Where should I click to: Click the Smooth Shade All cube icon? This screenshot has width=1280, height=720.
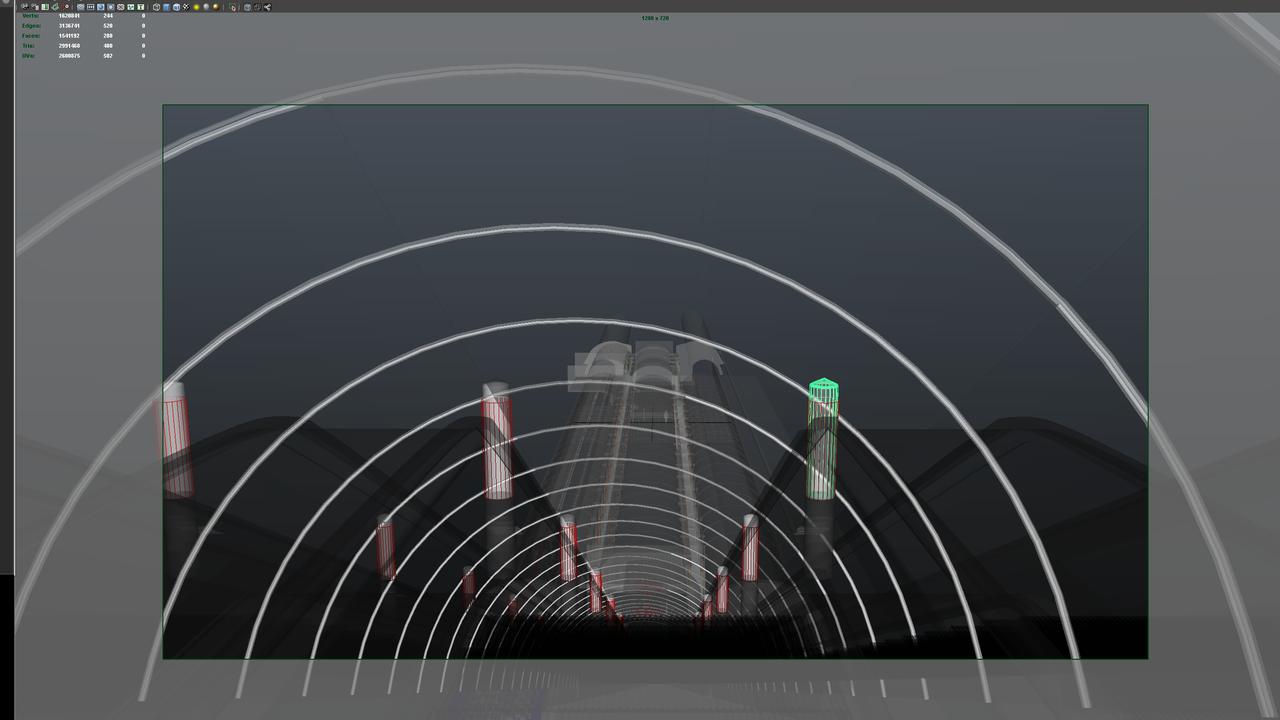click(167, 7)
